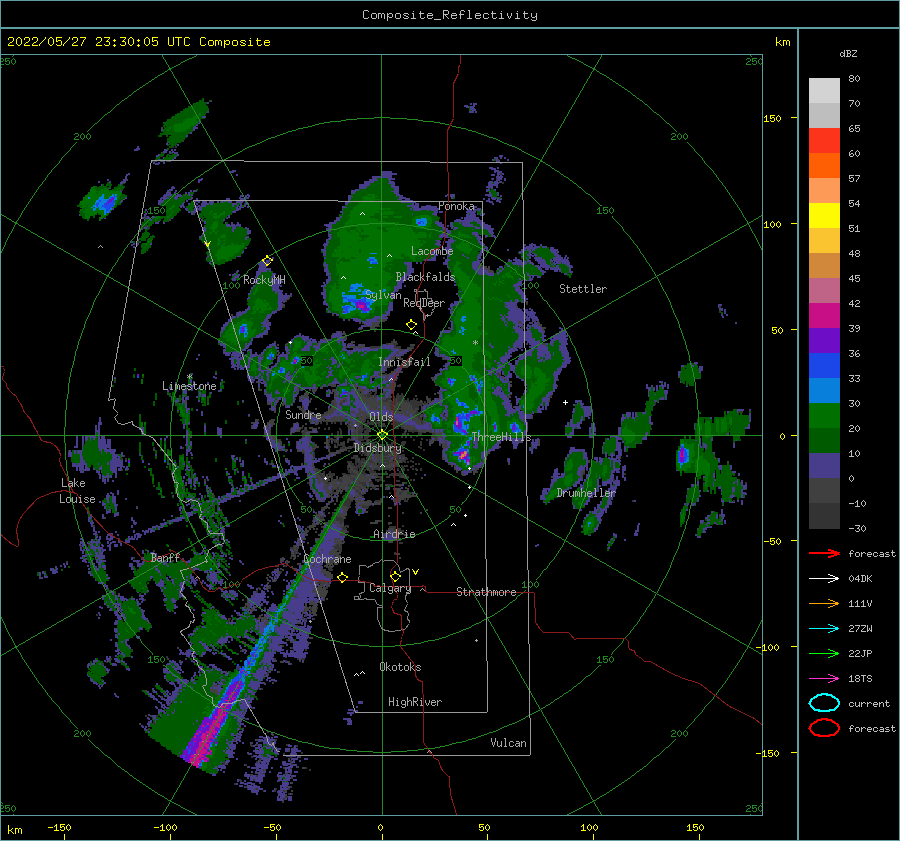Click the red forecast ellipse icon
900x841 pixels.
click(824, 728)
